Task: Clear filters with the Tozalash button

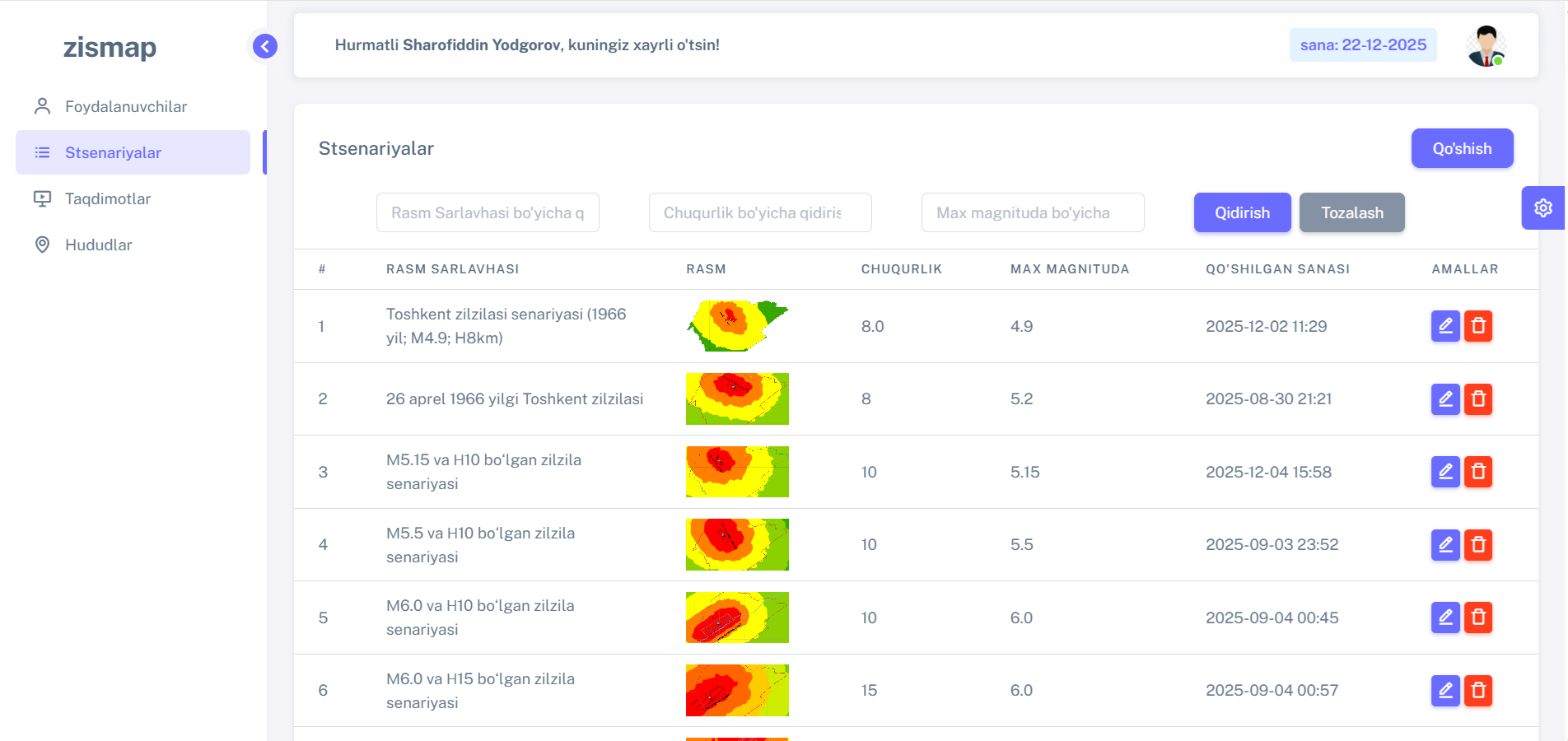Action: point(1351,212)
